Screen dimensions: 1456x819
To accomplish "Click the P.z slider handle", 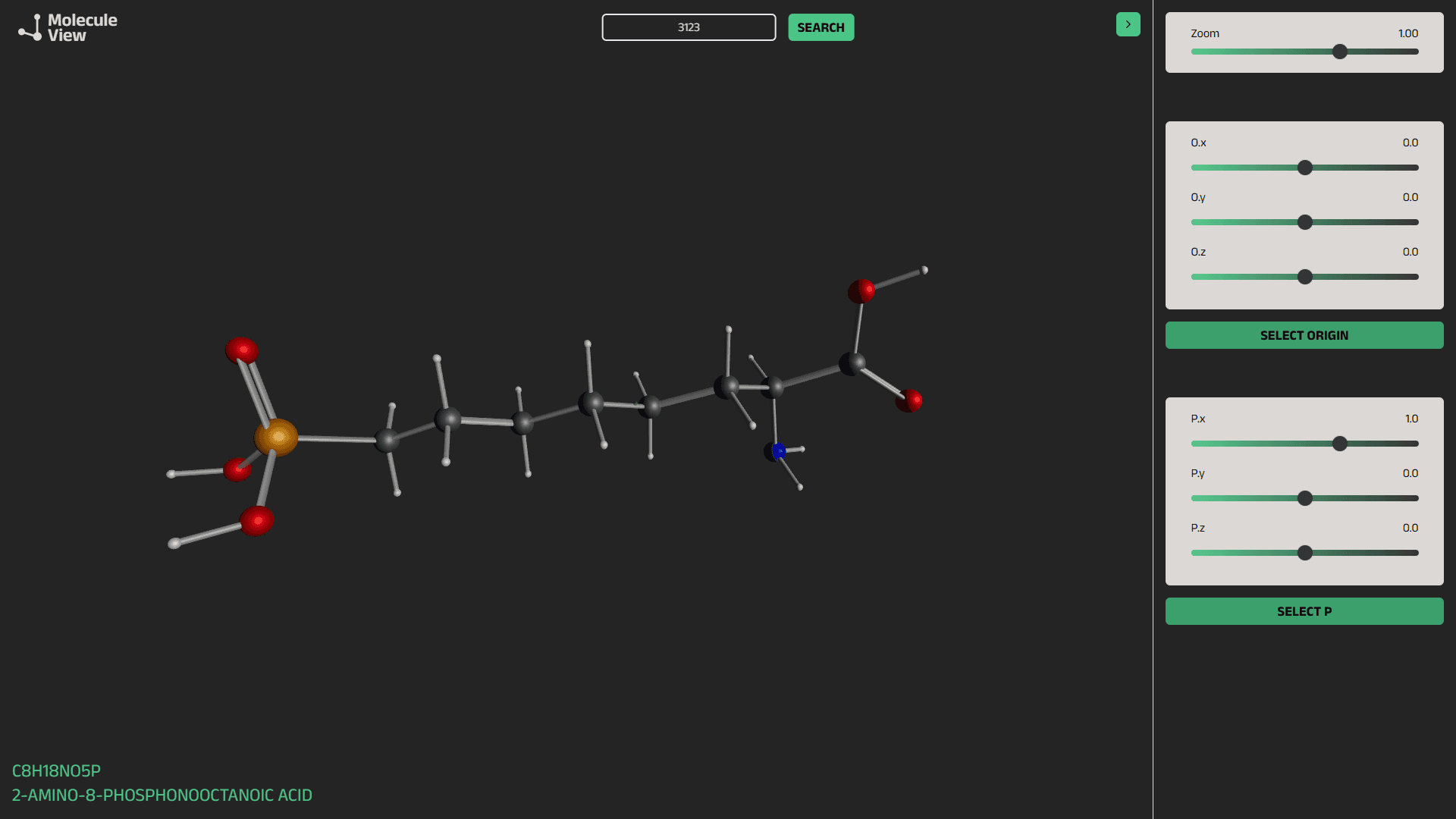I will pyautogui.click(x=1304, y=553).
